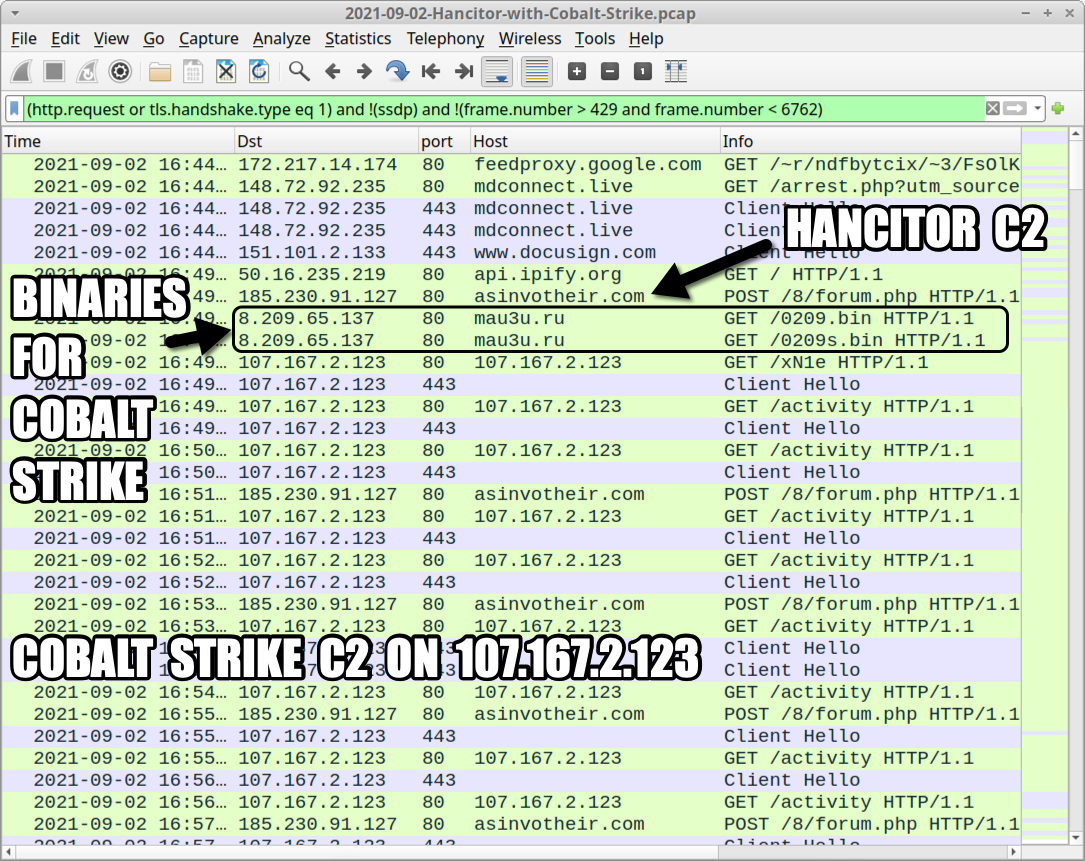Image resolution: width=1085 pixels, height=861 pixels.
Task: Open the Statistics menu
Action: click(x=358, y=39)
